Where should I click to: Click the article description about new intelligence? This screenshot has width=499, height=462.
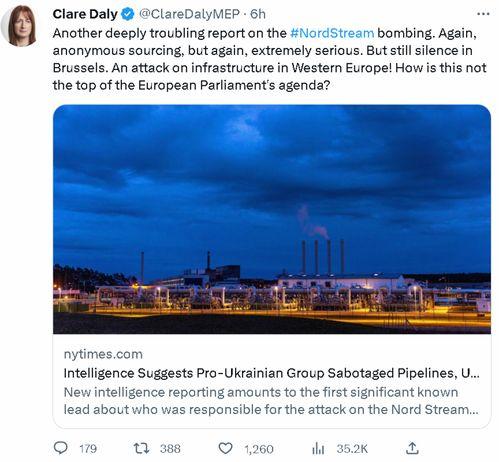(271, 401)
